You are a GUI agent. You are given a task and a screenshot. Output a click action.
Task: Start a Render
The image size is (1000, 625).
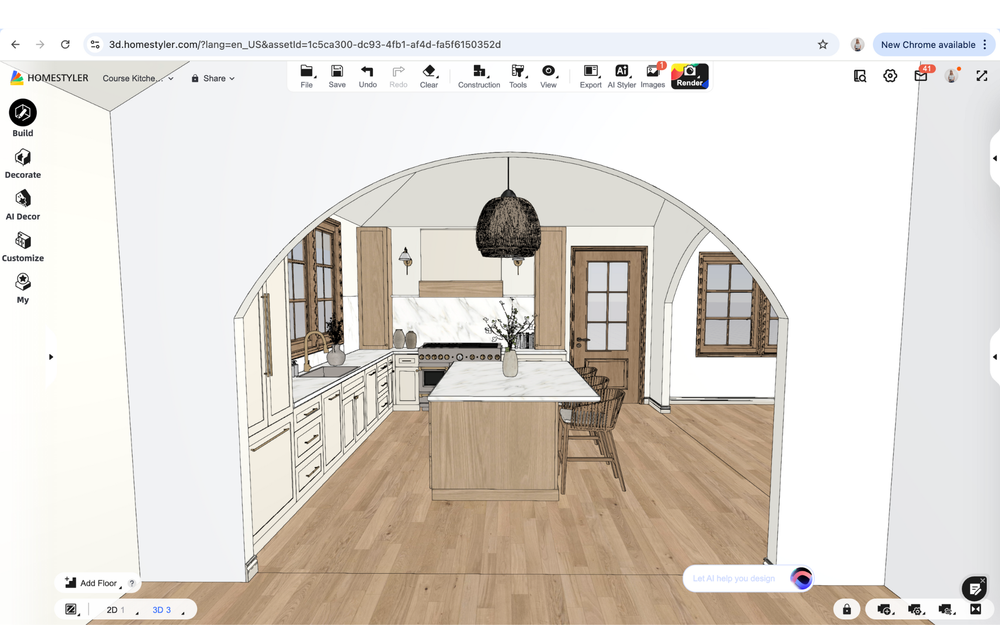(x=689, y=75)
